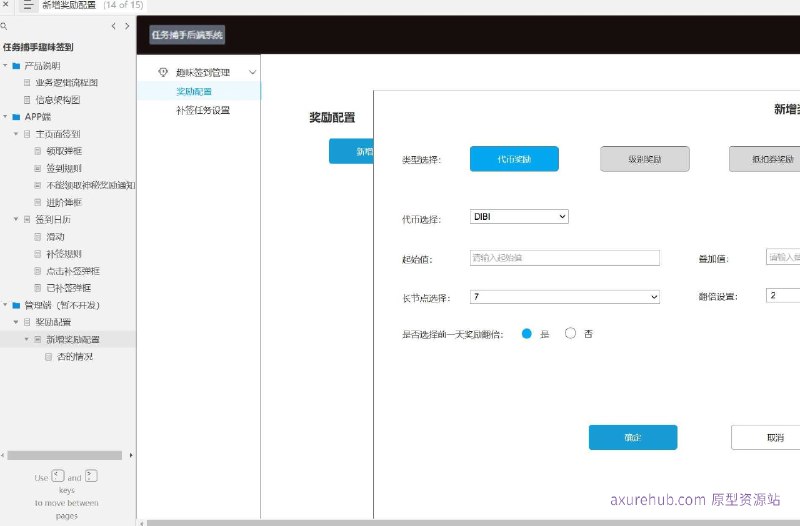Choose the 抵扣券奖励 reward type

(764, 159)
